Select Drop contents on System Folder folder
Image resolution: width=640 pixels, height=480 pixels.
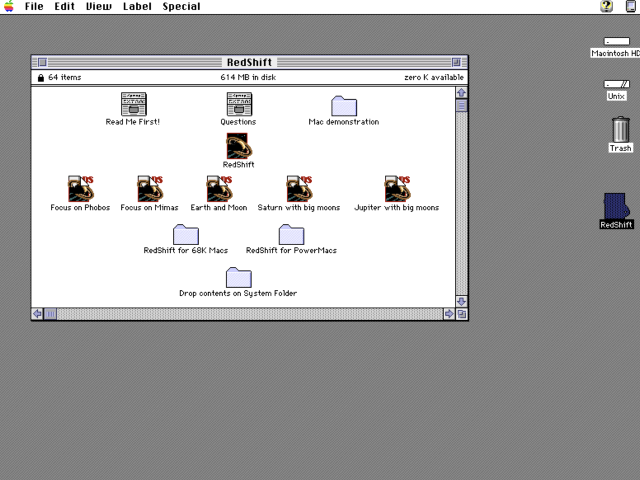tap(239, 277)
